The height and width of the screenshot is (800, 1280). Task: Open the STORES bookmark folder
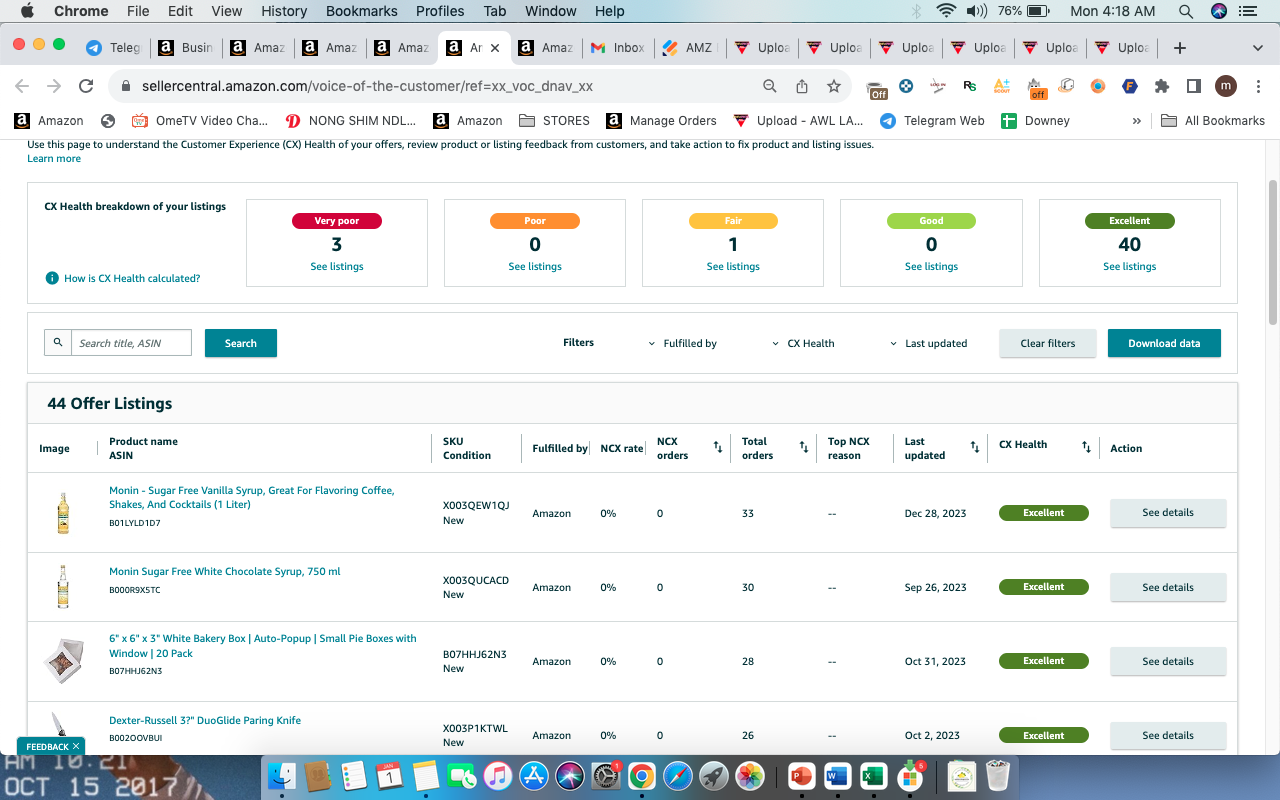[554, 121]
